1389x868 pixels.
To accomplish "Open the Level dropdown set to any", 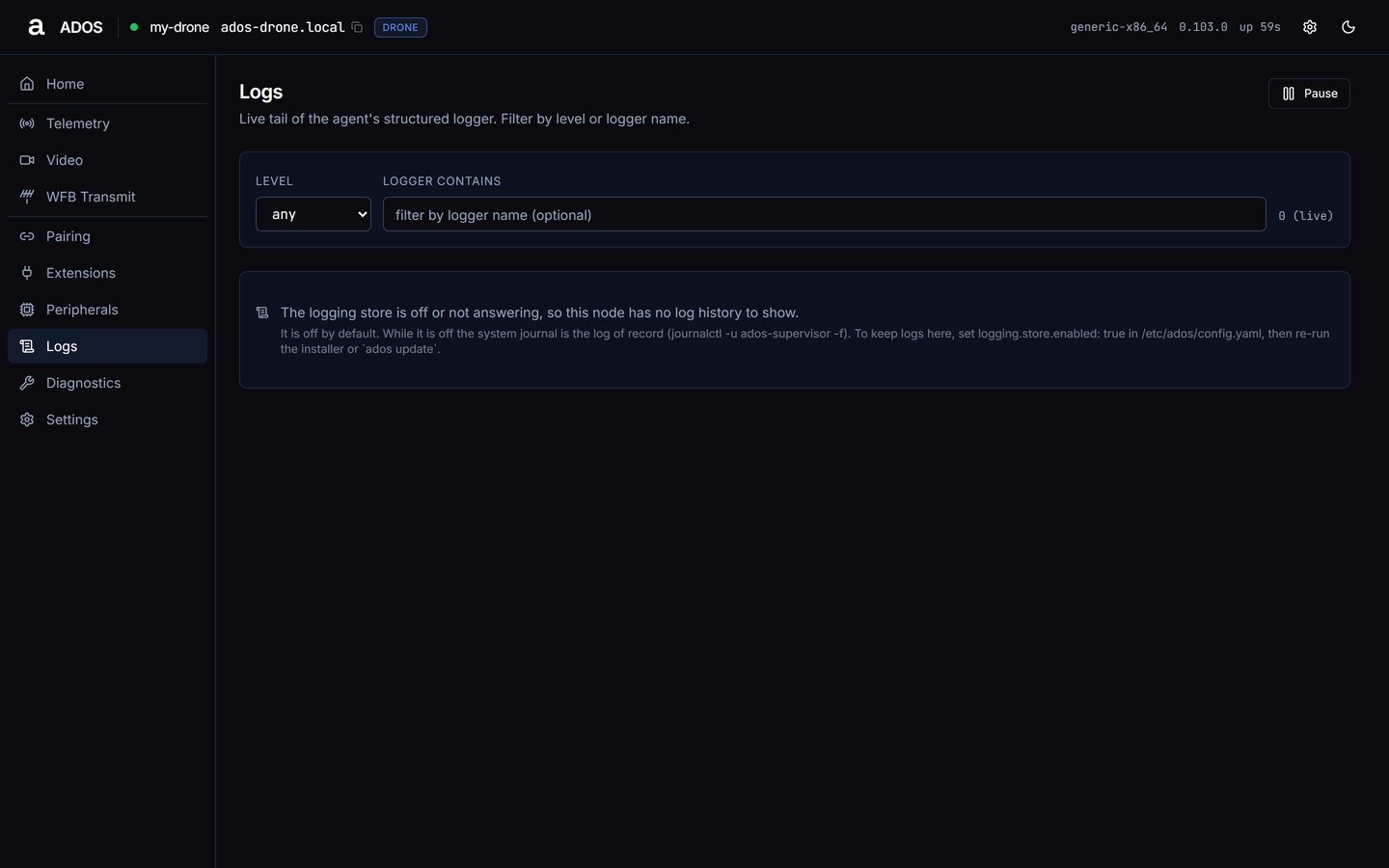I will [313, 214].
